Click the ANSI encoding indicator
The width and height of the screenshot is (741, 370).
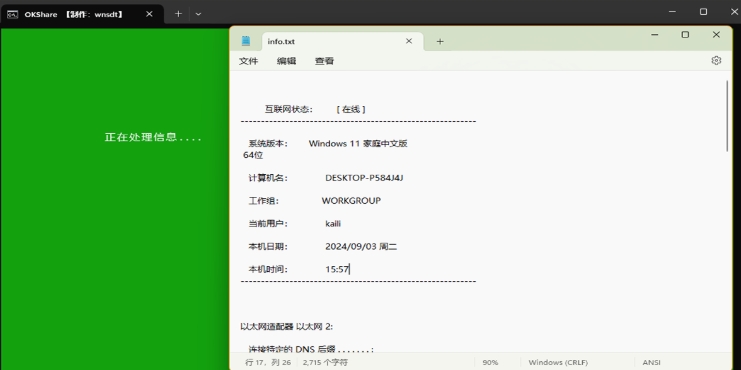(652, 362)
